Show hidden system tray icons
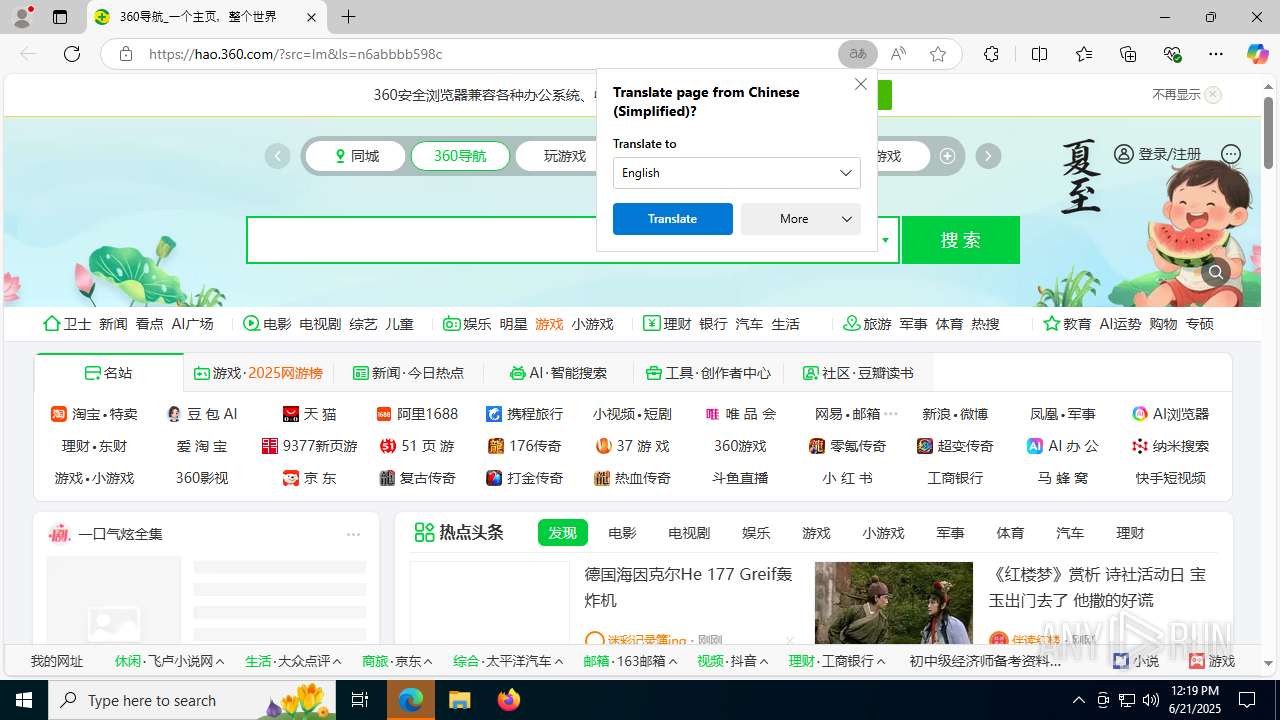 (x=1078, y=700)
